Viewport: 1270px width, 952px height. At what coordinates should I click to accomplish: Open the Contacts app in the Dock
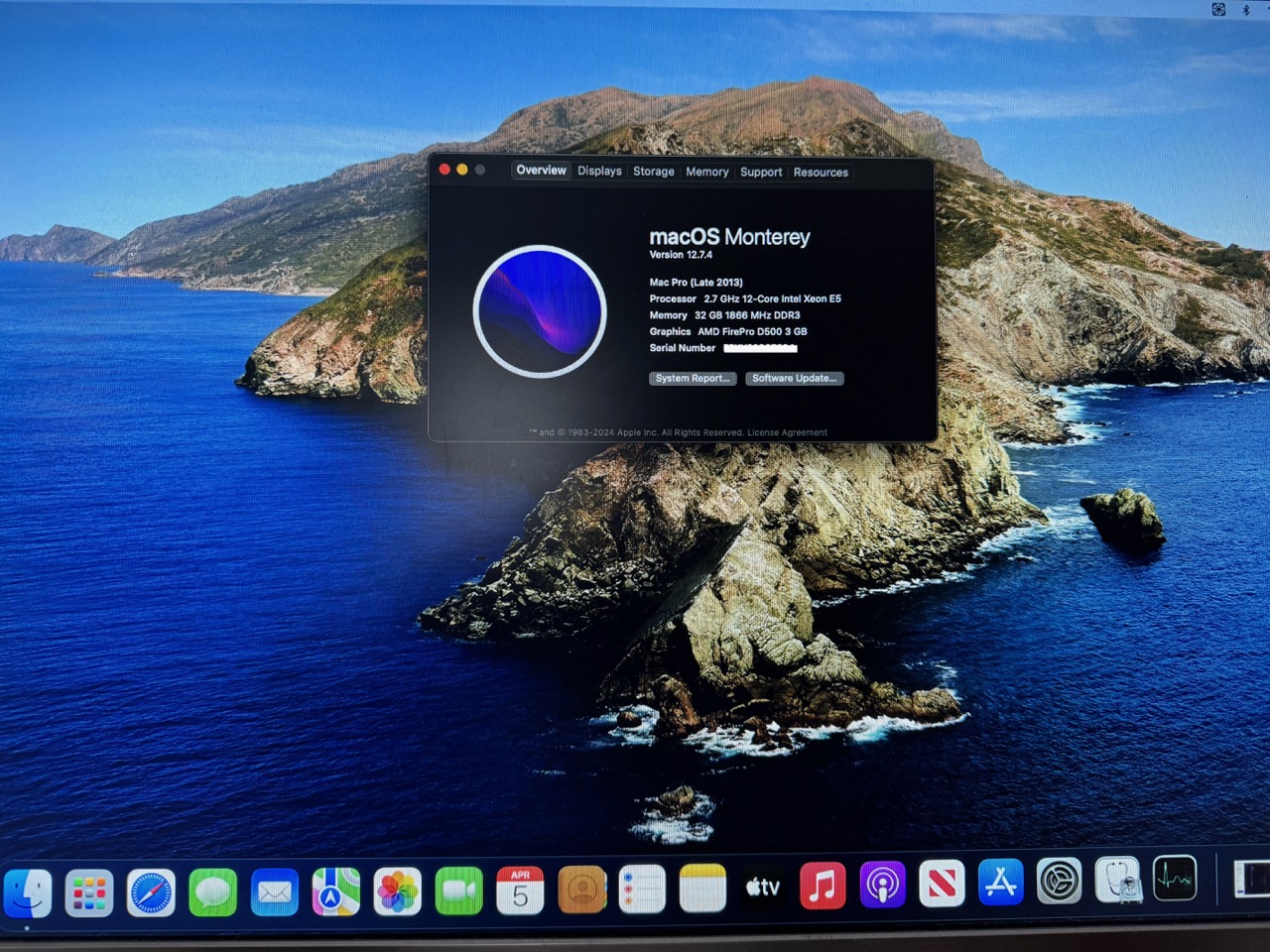coord(581,890)
